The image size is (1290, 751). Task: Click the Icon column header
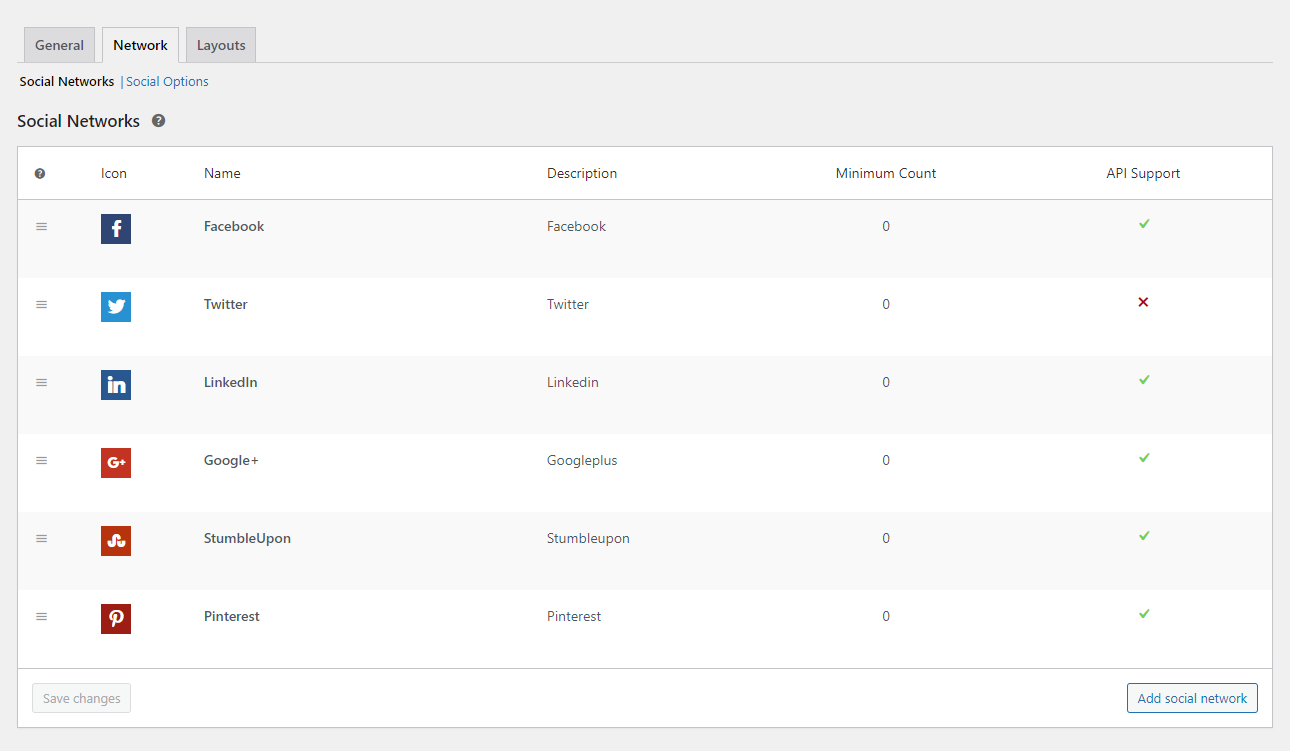[x=114, y=173]
